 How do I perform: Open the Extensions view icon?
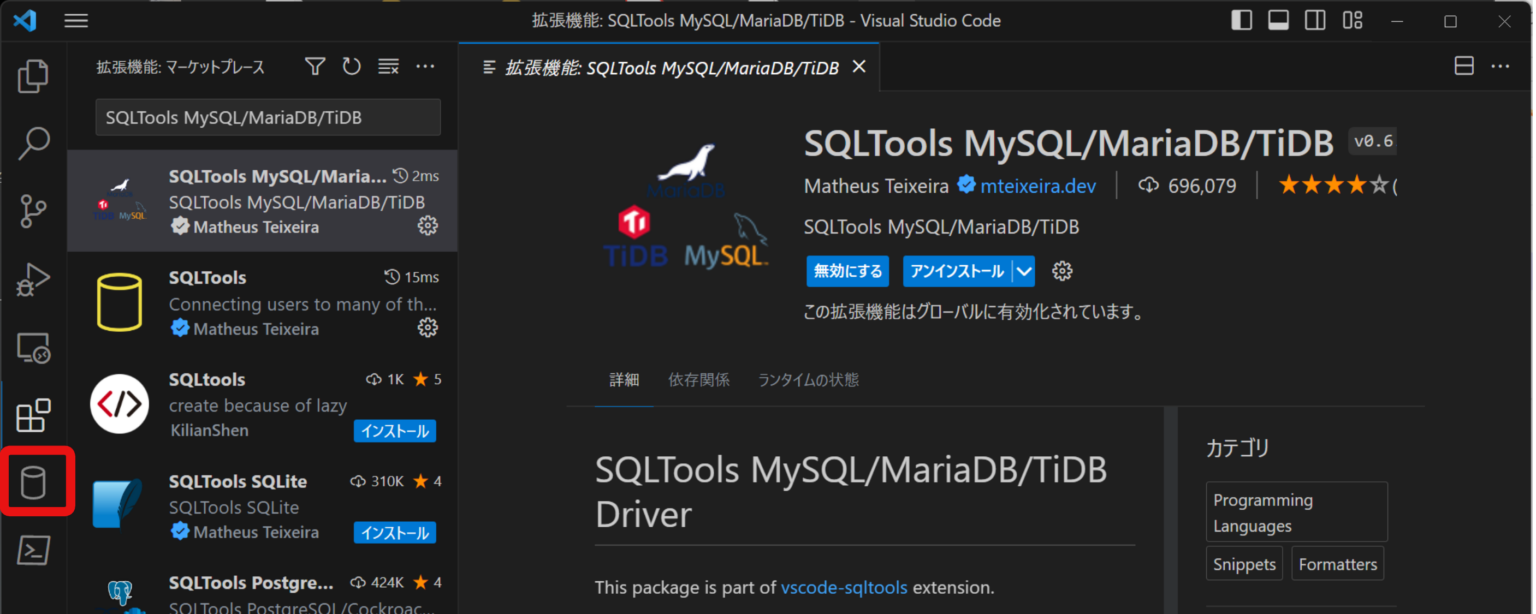pyautogui.click(x=33, y=414)
